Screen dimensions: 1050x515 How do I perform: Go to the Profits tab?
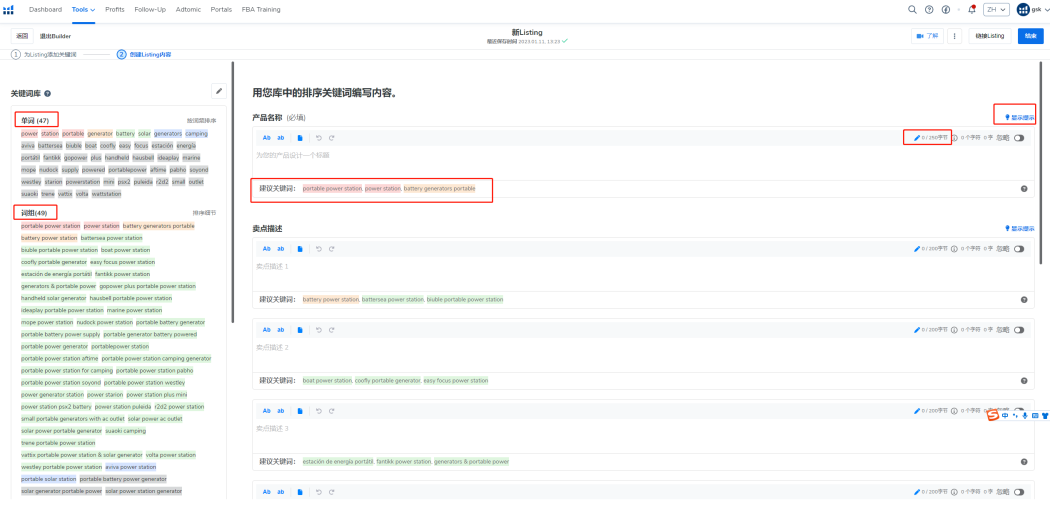[x=115, y=9]
